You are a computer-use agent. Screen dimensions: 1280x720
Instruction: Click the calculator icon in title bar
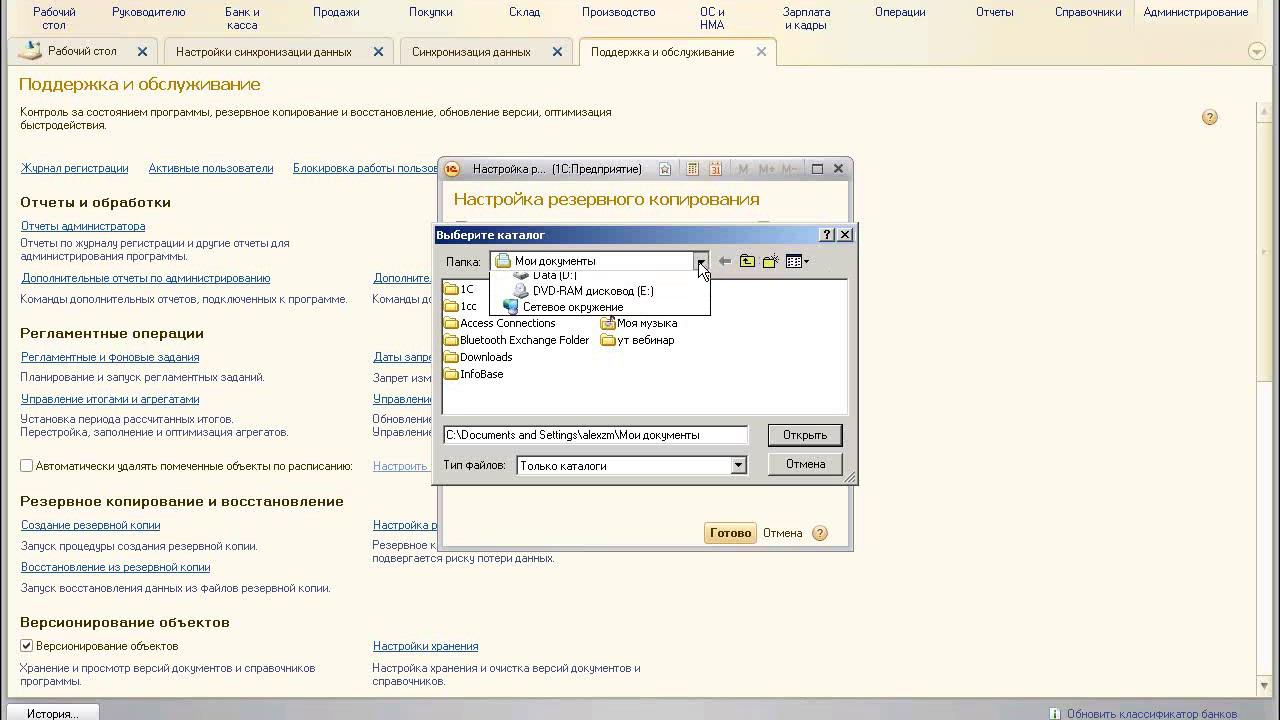[692, 169]
